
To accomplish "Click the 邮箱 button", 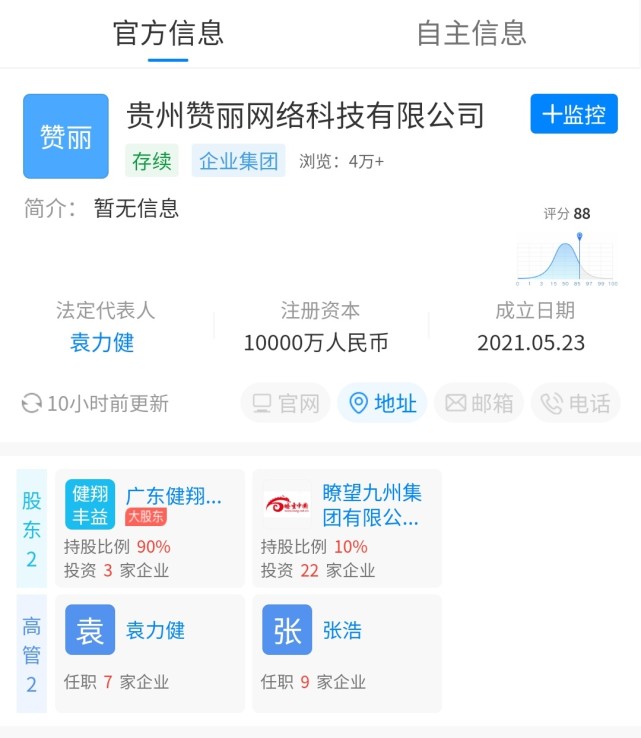I will pyautogui.click(x=479, y=403).
